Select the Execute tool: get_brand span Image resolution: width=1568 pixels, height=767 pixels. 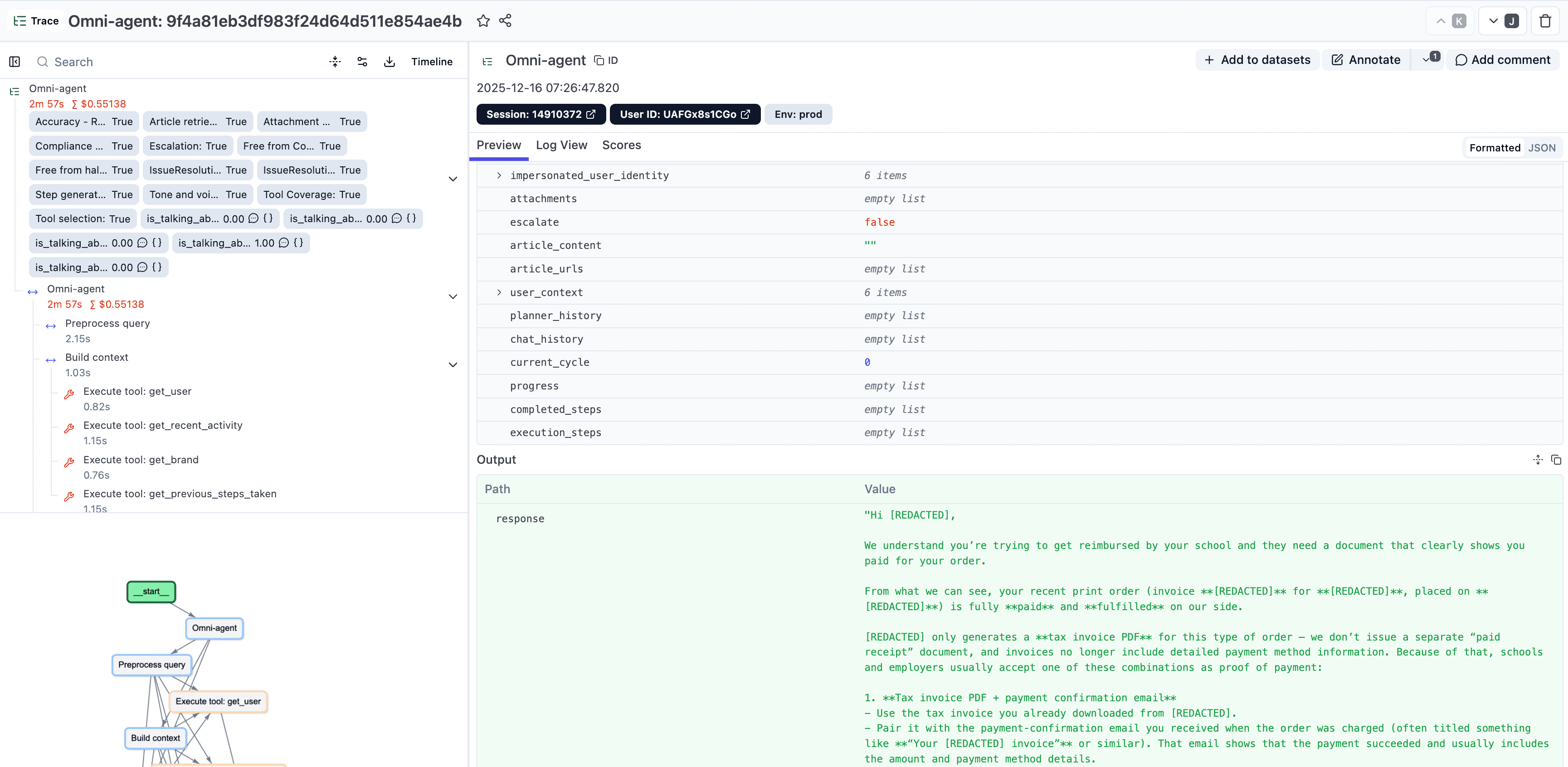tap(141, 460)
